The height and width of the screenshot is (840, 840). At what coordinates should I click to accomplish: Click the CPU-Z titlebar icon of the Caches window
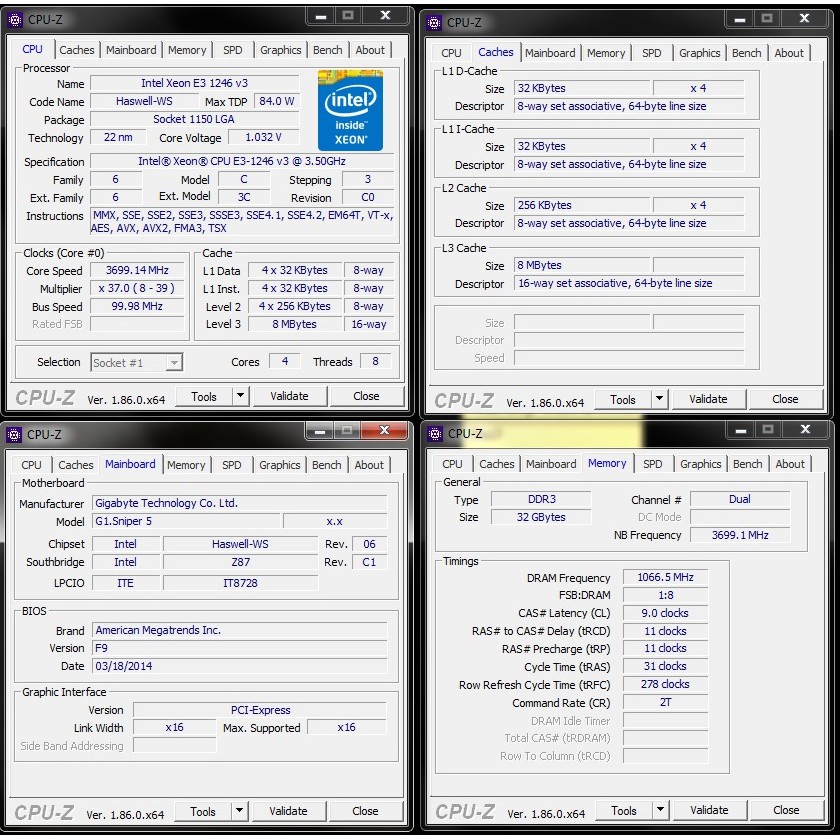pos(433,21)
